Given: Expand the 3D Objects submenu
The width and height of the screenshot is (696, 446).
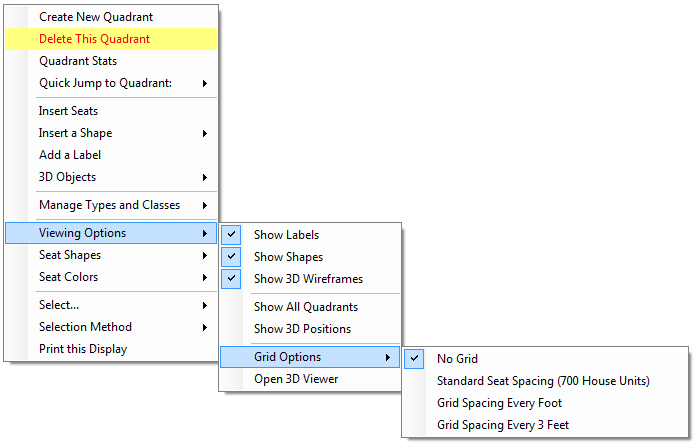Looking at the screenshot, I should pos(67,177).
